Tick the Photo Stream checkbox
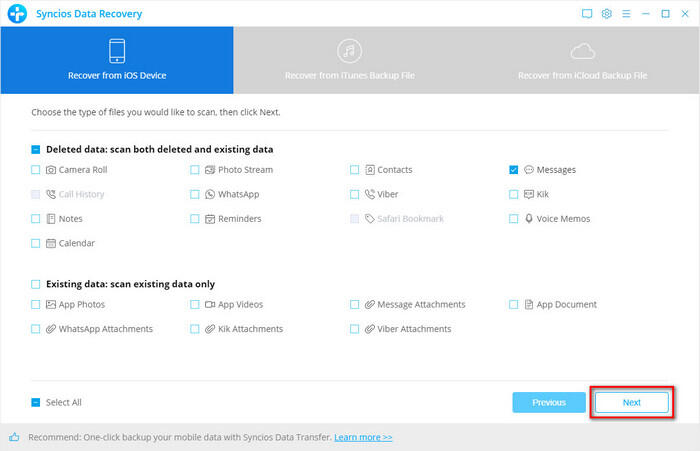Viewport: 700px width, 451px height. 195,170
